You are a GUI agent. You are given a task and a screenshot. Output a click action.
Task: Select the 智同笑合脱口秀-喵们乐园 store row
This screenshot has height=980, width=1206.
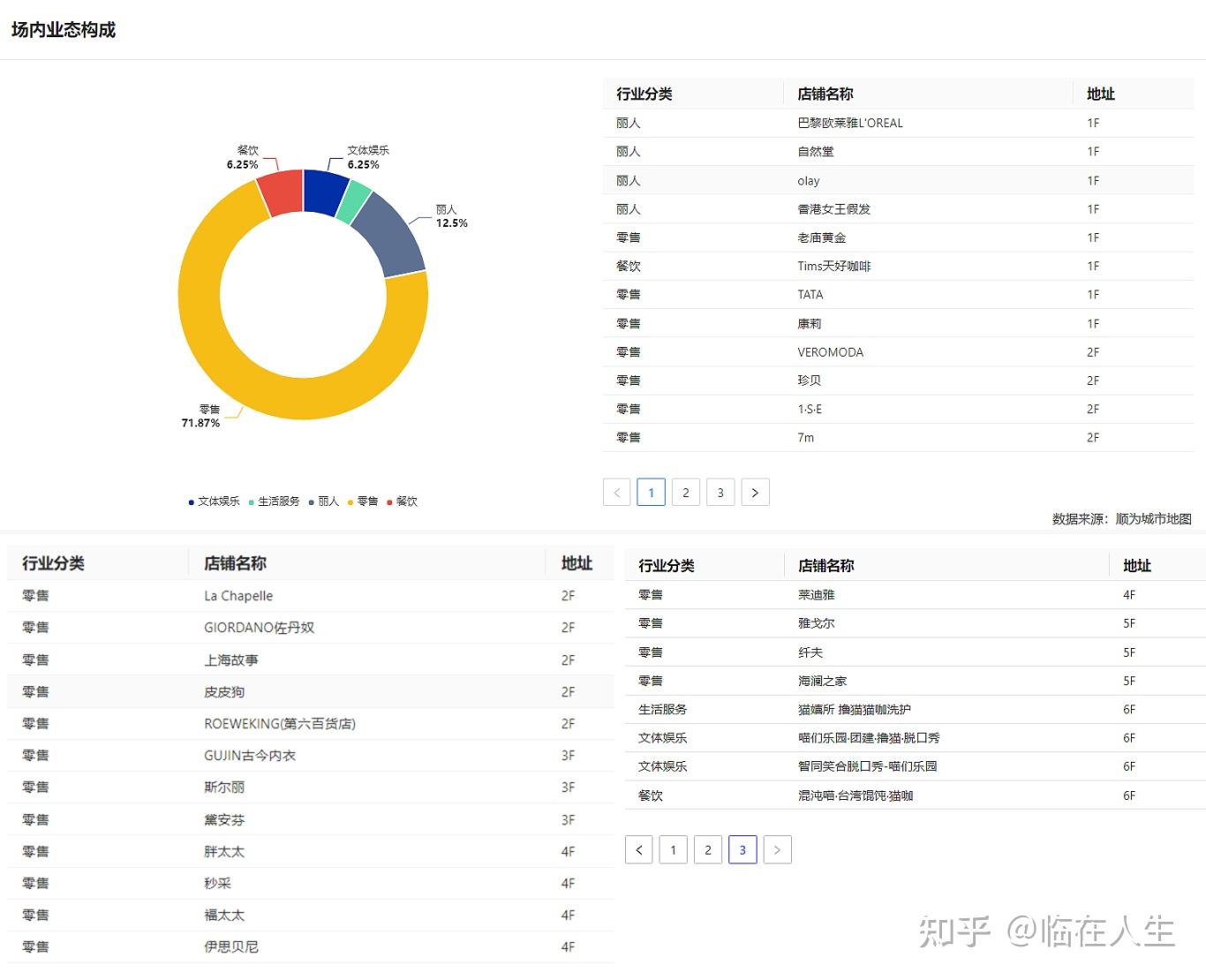(916, 766)
